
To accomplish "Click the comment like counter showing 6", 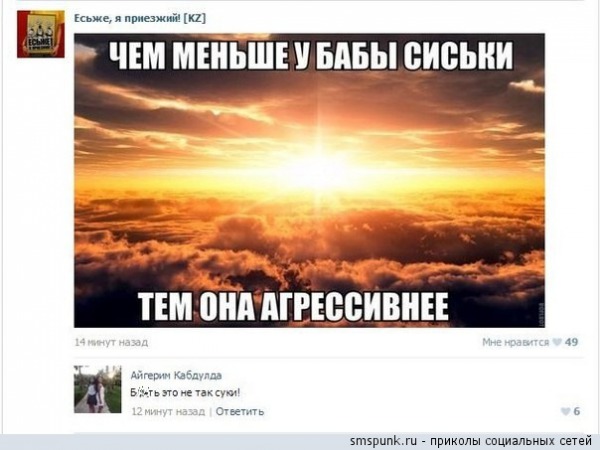I will 577,411.
